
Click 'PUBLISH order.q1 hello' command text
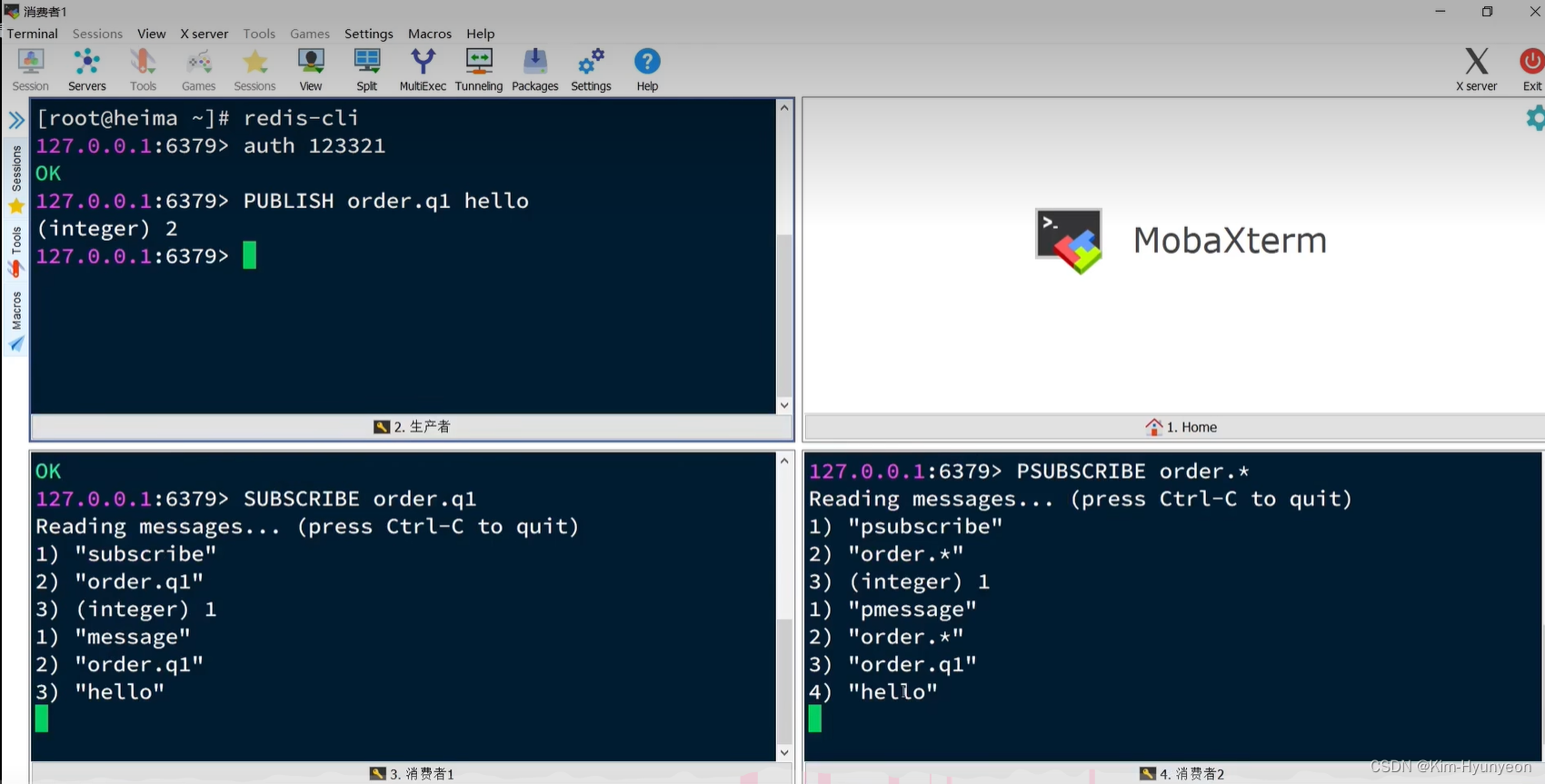[x=386, y=201]
